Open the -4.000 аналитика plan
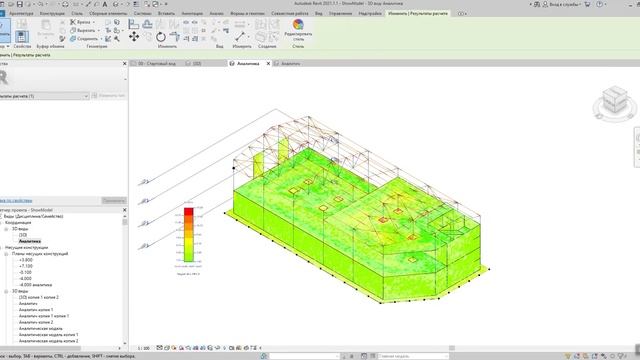 pyautogui.click(x=36, y=285)
